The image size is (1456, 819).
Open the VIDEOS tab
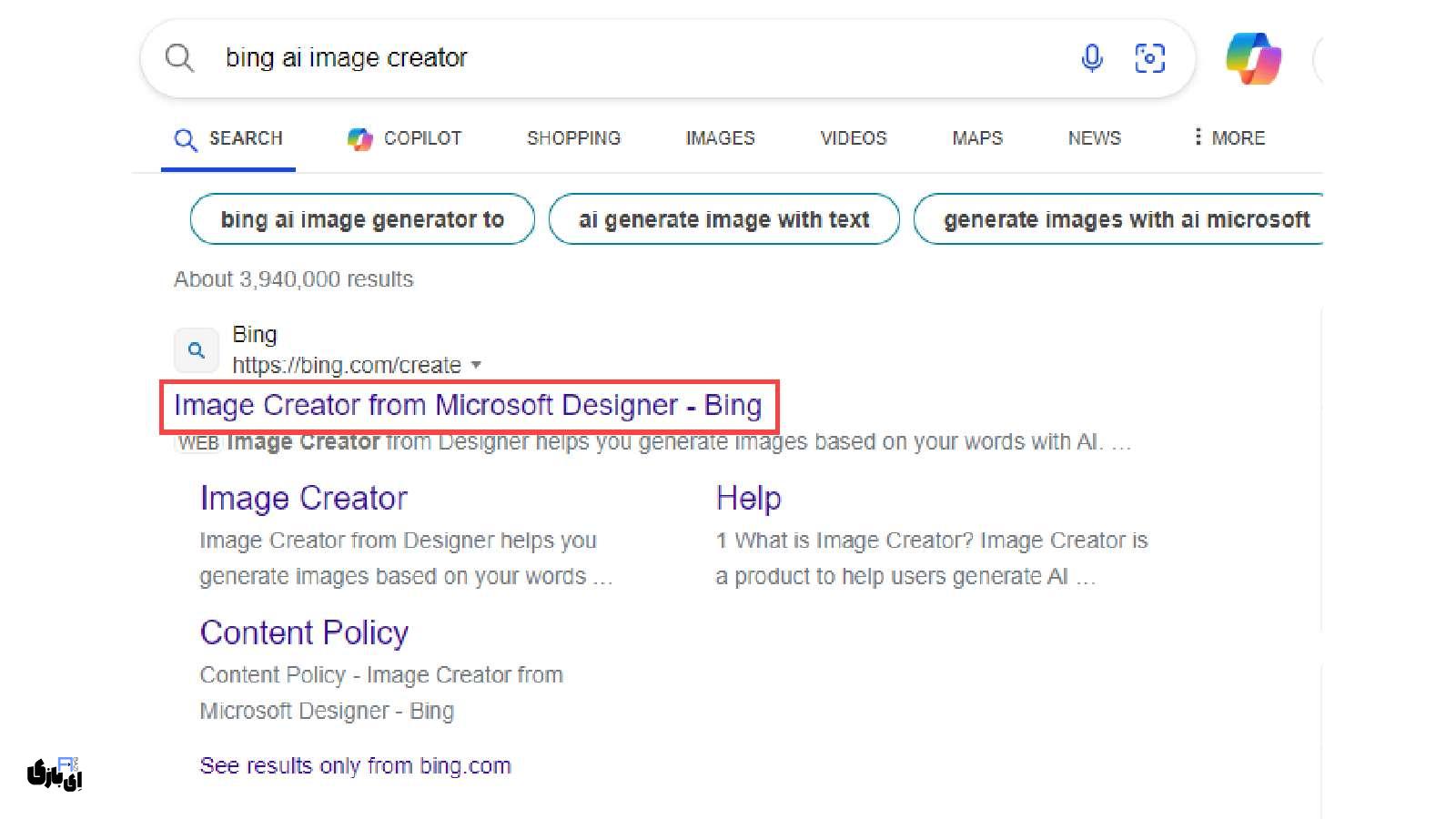pos(854,138)
